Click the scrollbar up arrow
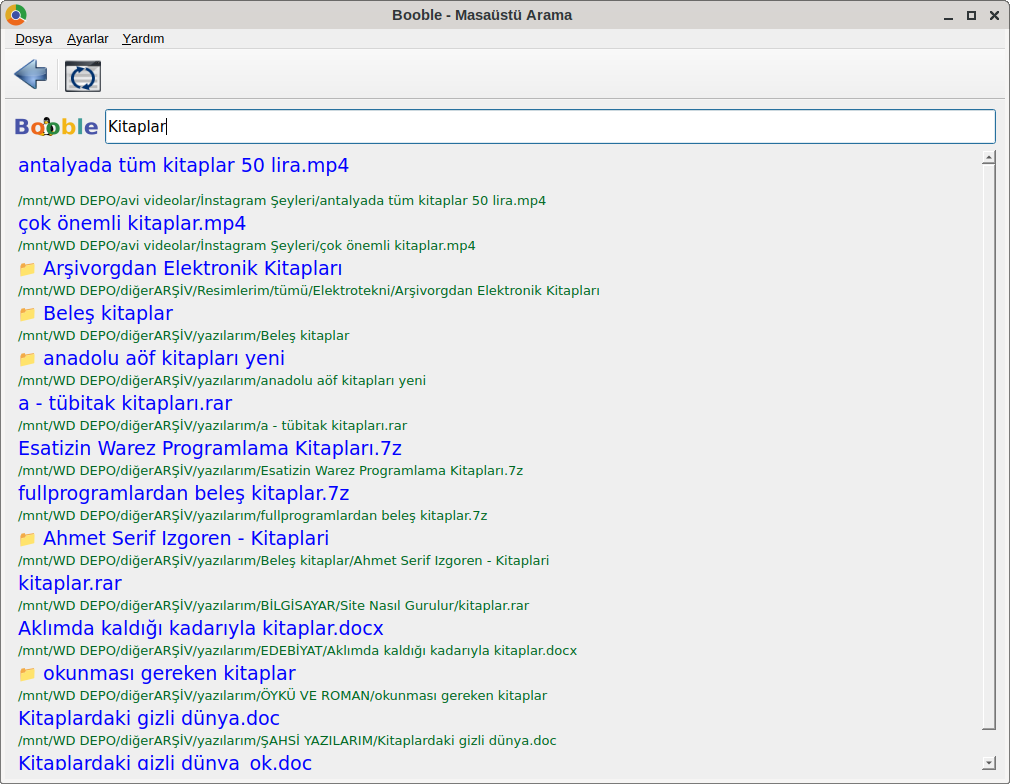 [989, 157]
